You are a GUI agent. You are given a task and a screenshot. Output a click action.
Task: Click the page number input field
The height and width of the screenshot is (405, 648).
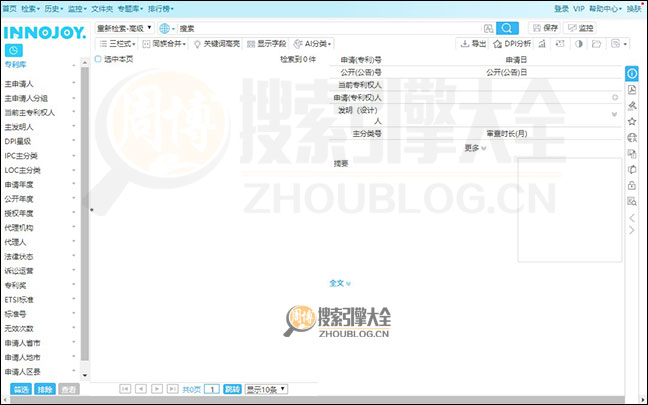click(212, 389)
